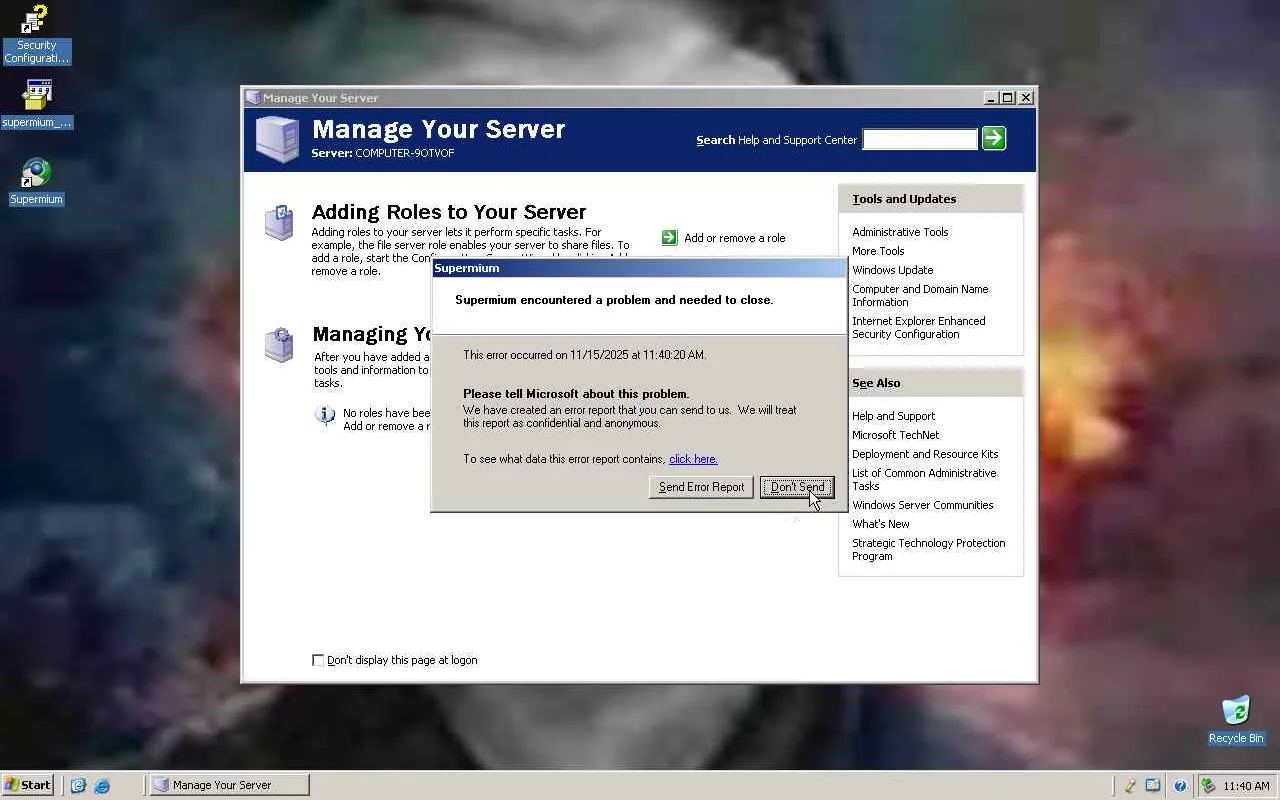1280x800 pixels.
Task: Open Deployment and Resource Kits link
Action: point(925,454)
